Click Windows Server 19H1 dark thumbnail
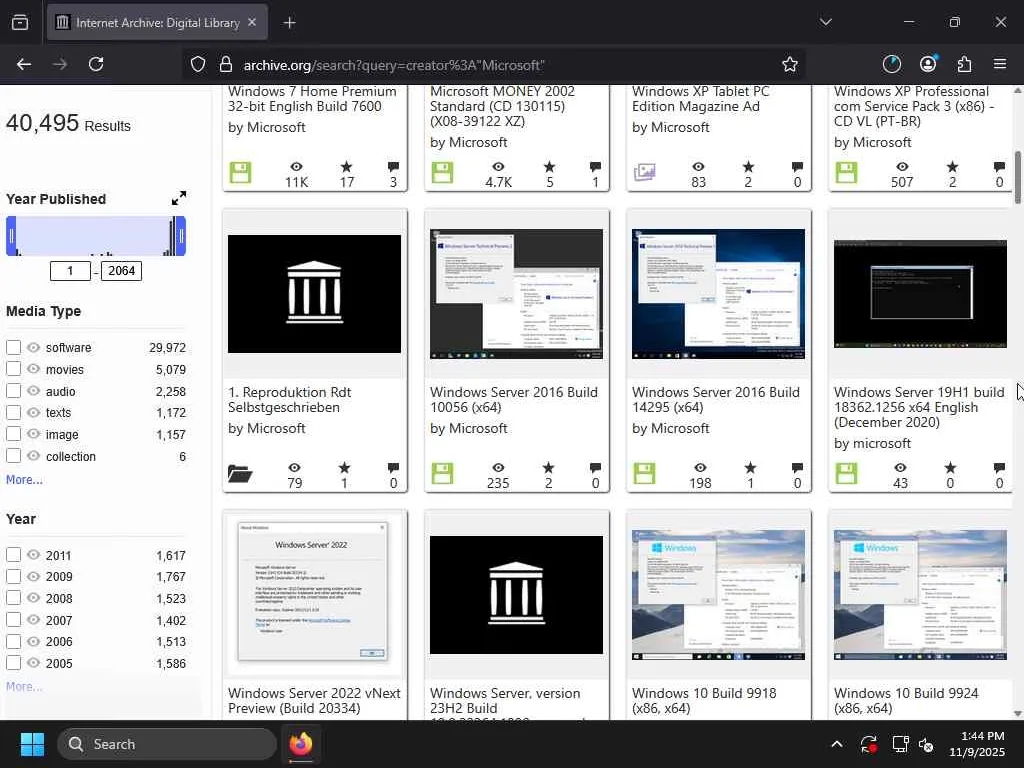 [920, 294]
